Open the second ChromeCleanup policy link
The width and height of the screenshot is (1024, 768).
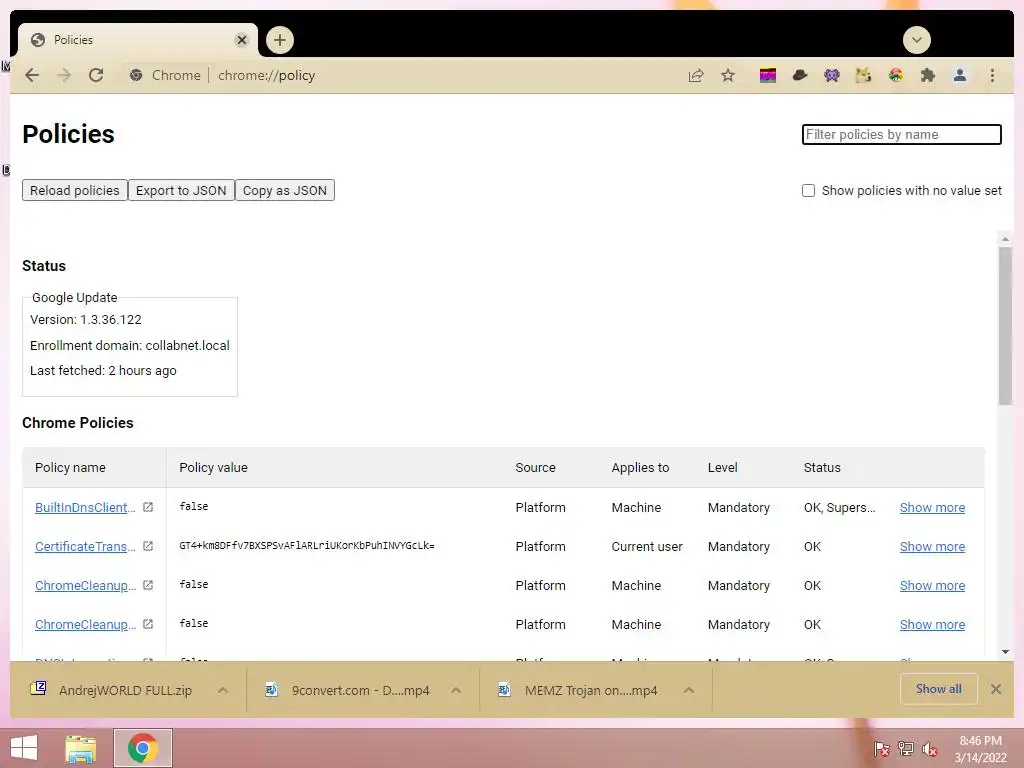click(85, 624)
